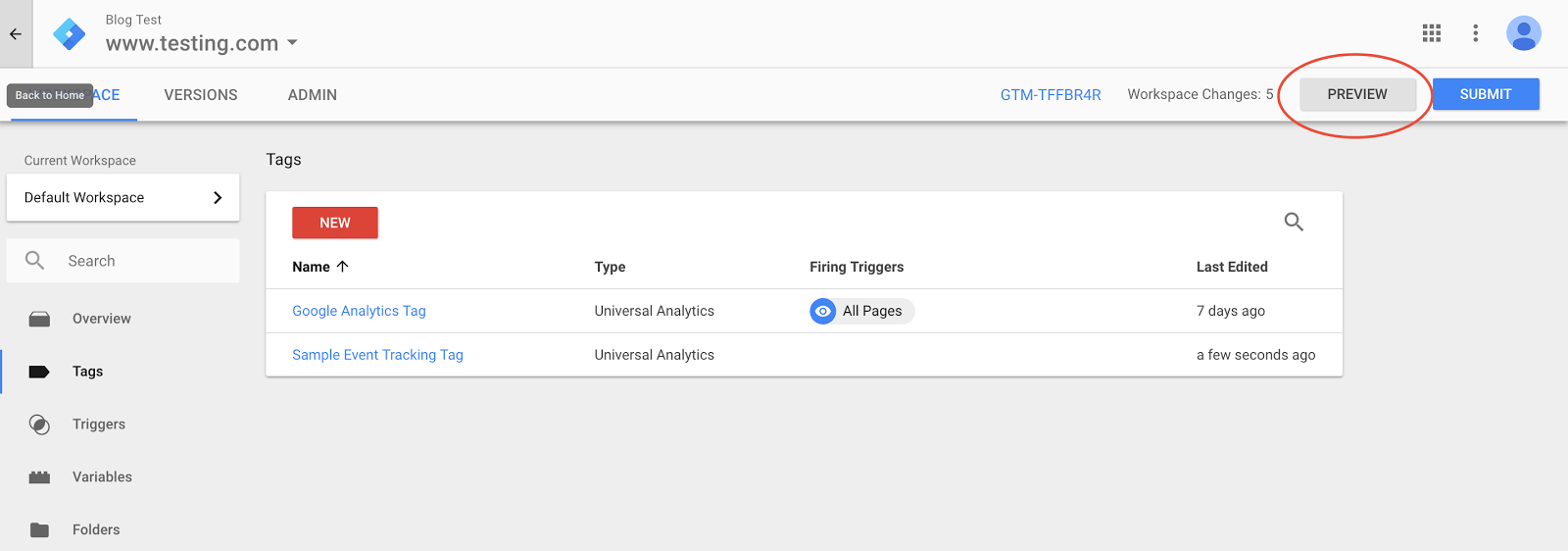Click the Triggers icon in sidebar
The height and width of the screenshot is (551, 1568).
pyautogui.click(x=39, y=425)
